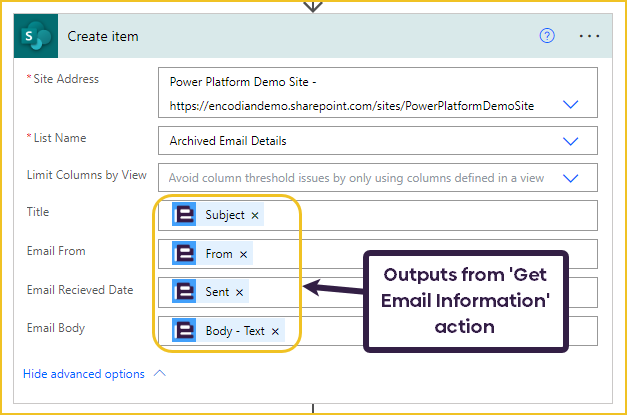Viewport: 627px width, 415px height.
Task: Remove the From token with its X
Action: click(244, 254)
